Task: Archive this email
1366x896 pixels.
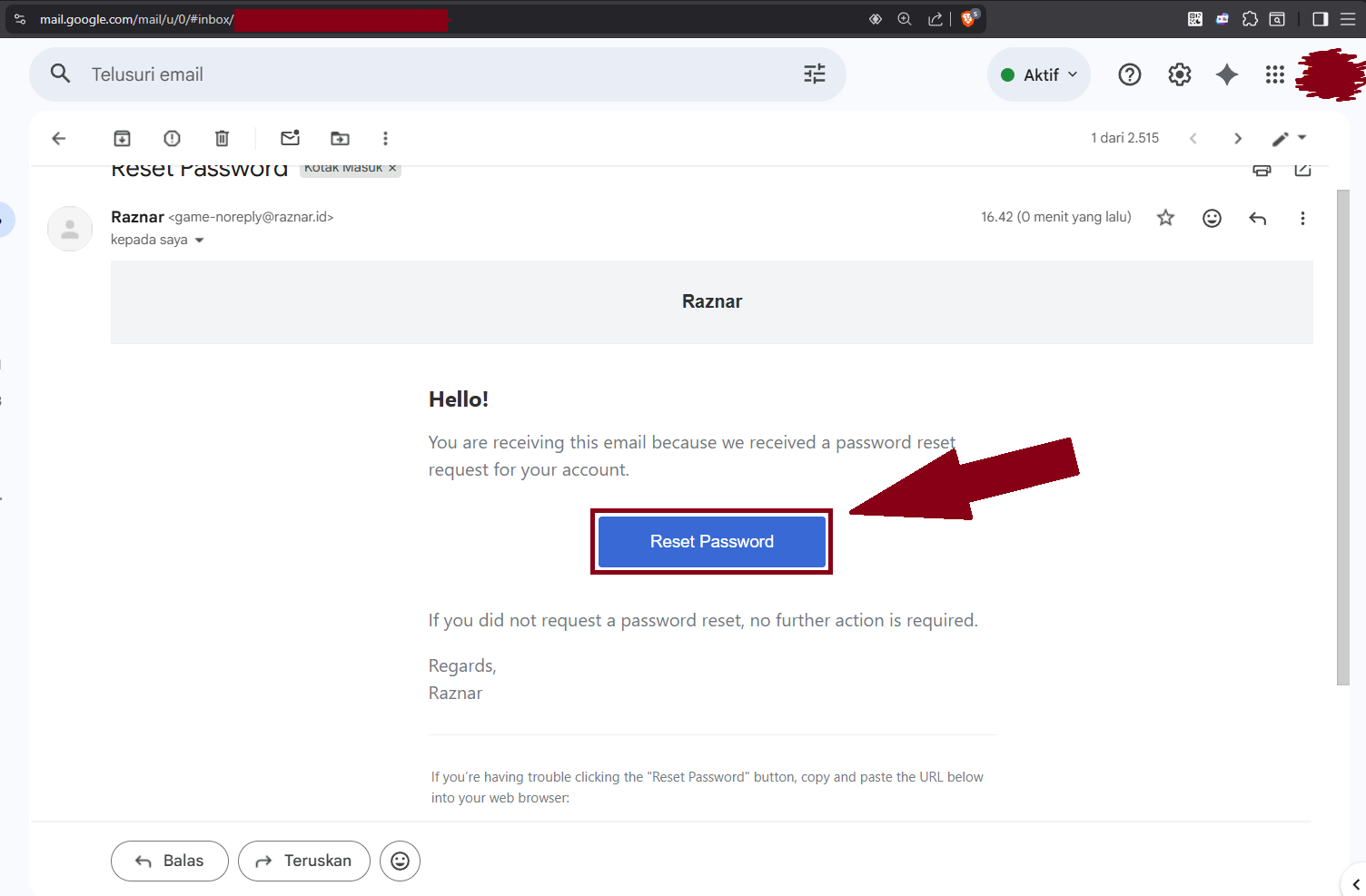Action: tap(122, 138)
